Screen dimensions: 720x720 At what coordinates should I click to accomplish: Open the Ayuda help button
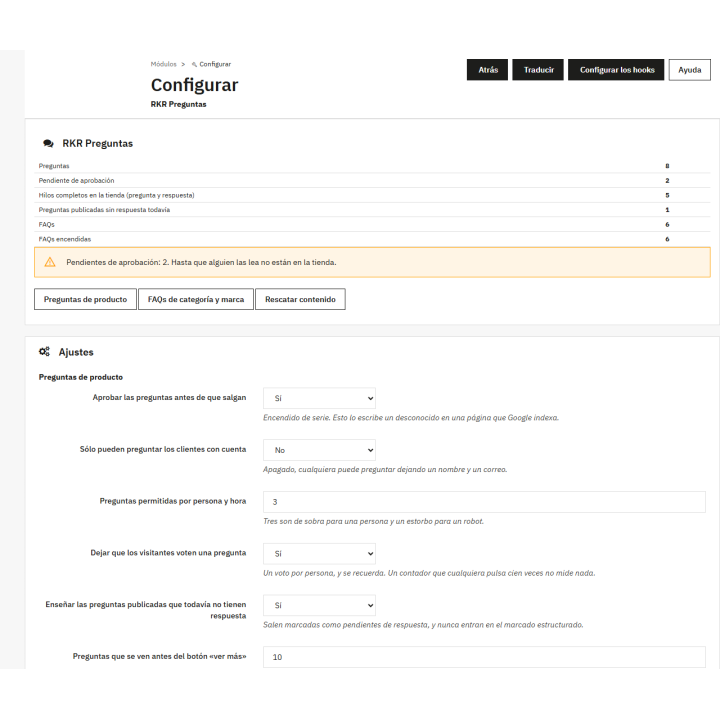689,70
